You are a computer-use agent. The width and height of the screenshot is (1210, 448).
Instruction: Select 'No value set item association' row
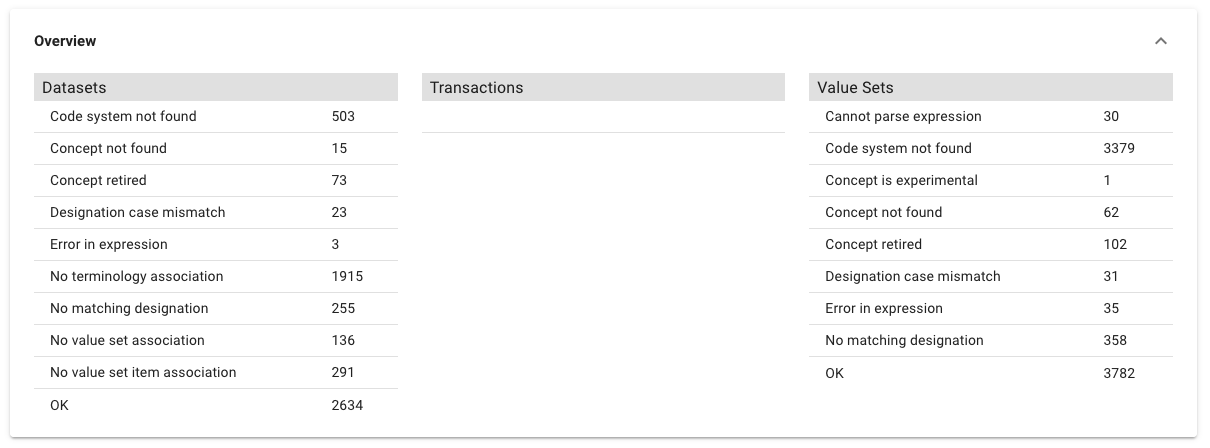point(143,372)
